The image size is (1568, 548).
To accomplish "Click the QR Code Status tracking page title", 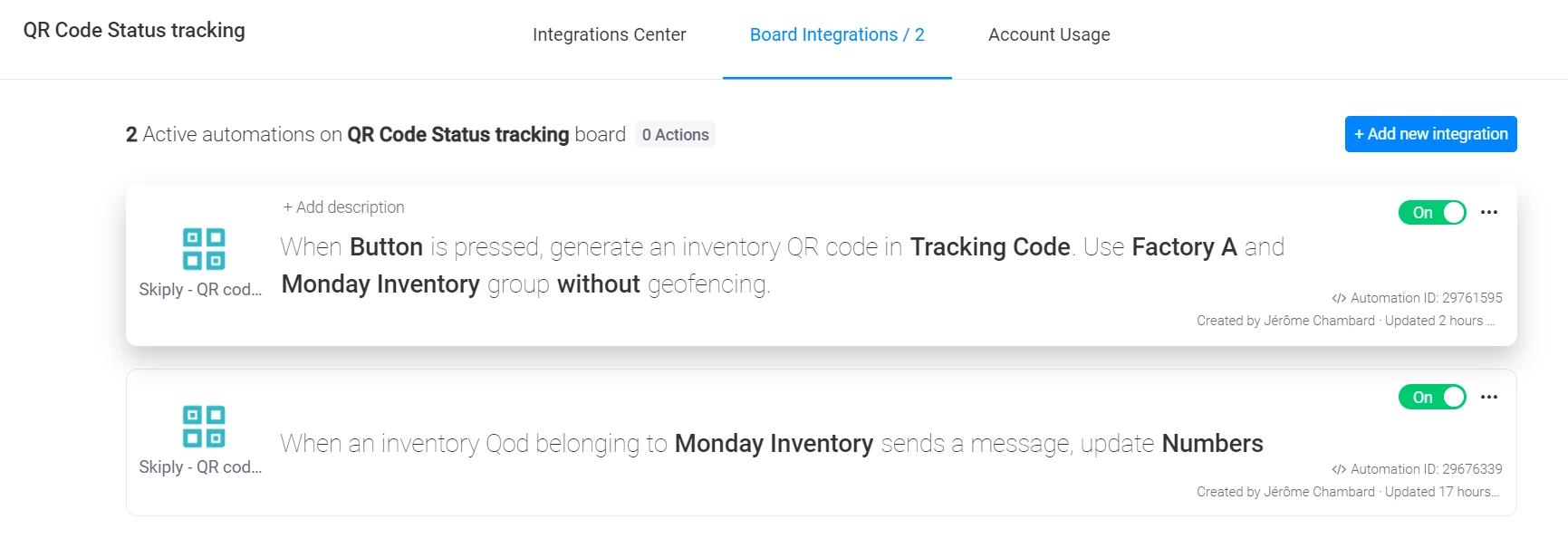I will point(134,30).
